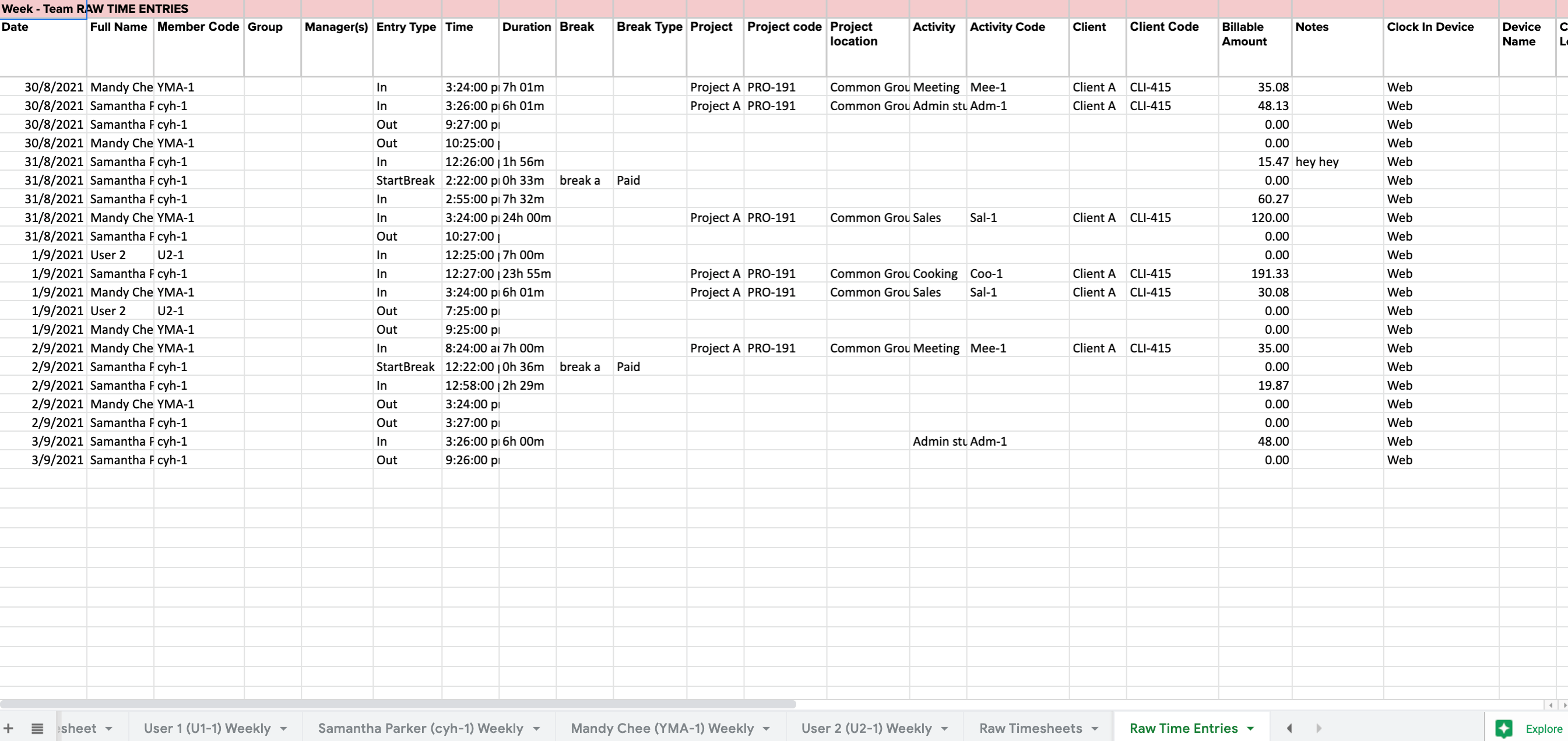Click the Explore star icon
The height and width of the screenshot is (741, 1568).
point(1503,728)
